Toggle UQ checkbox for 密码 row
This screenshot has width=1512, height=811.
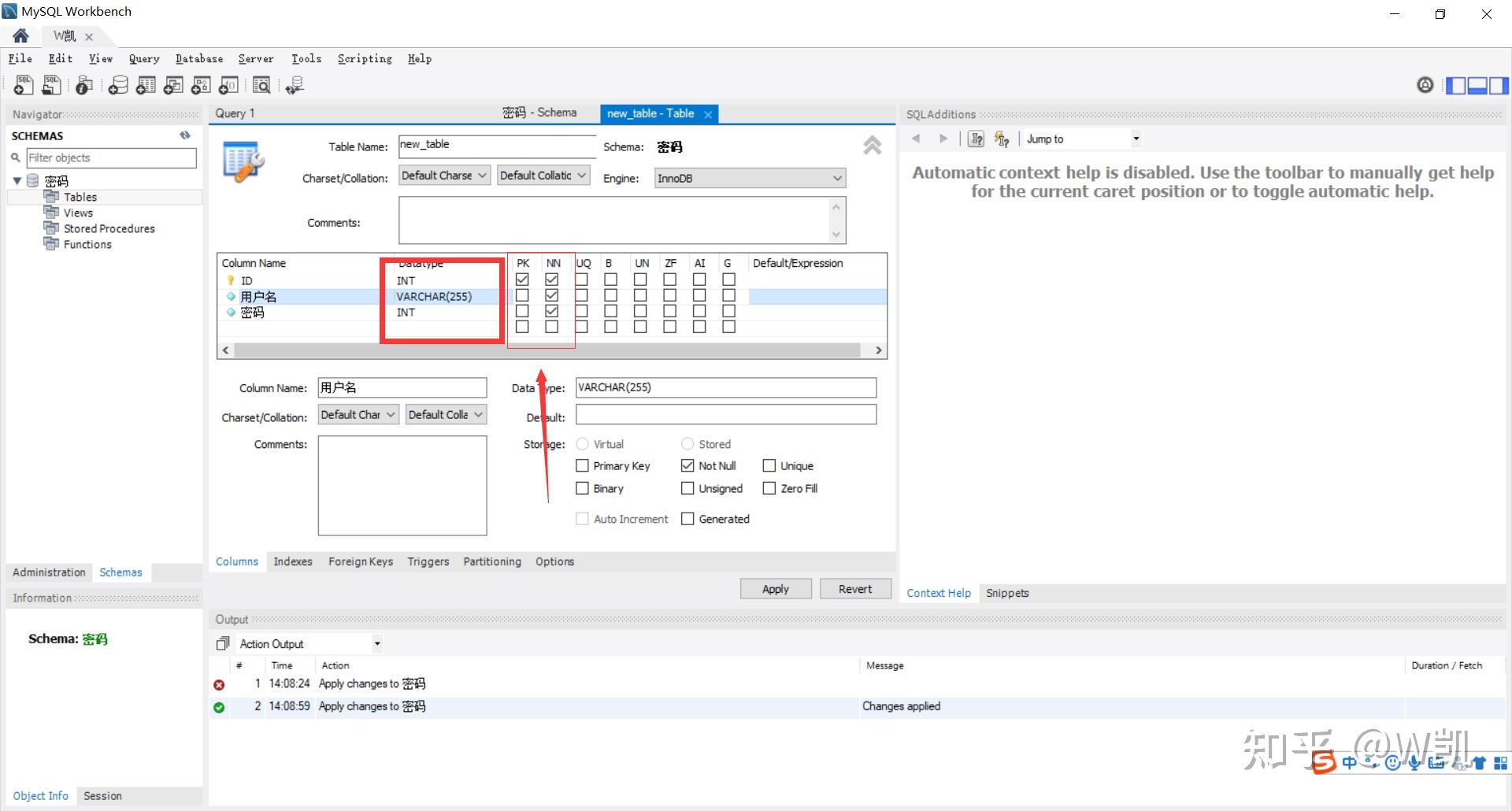(581, 311)
